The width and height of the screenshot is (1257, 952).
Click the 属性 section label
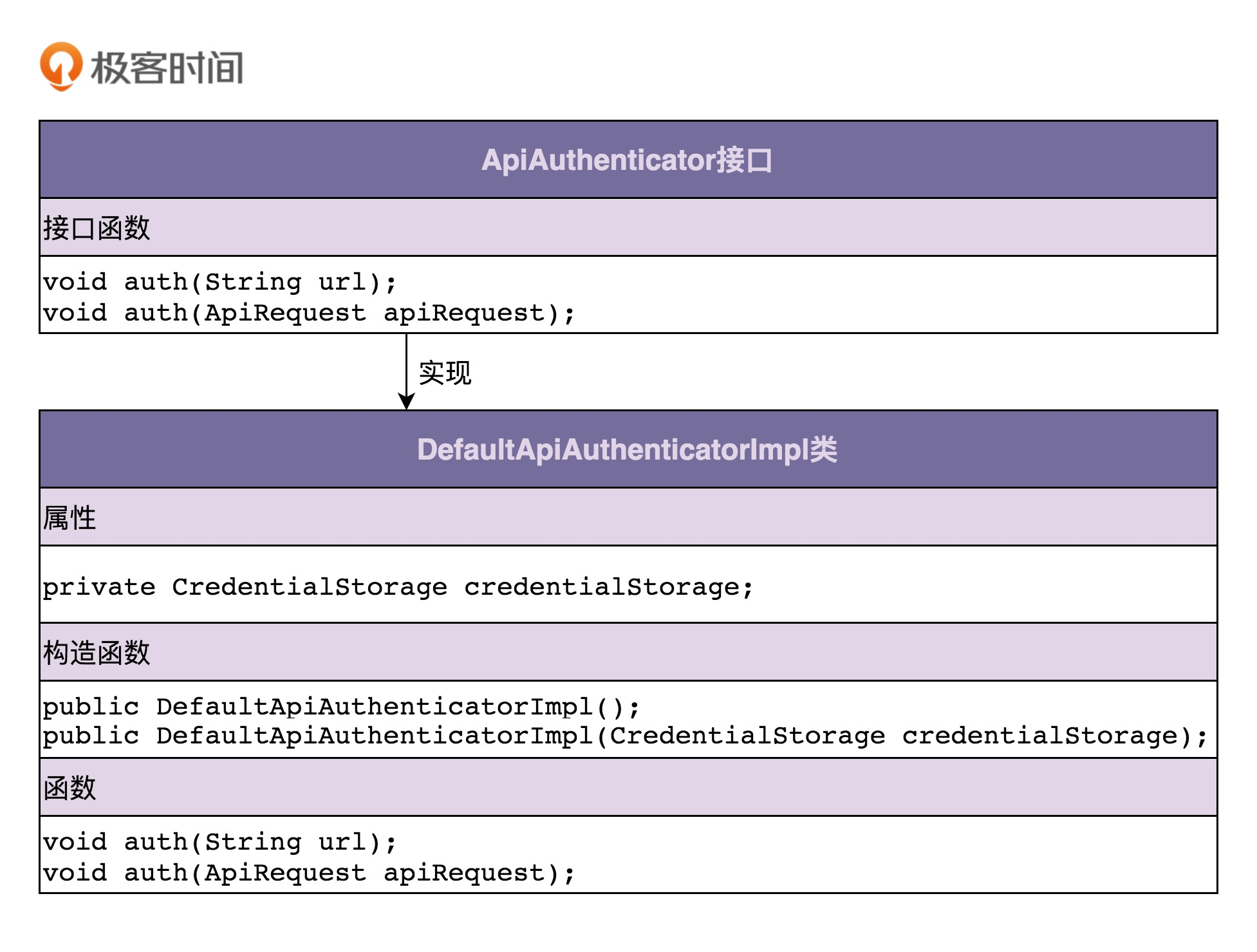pos(70,518)
